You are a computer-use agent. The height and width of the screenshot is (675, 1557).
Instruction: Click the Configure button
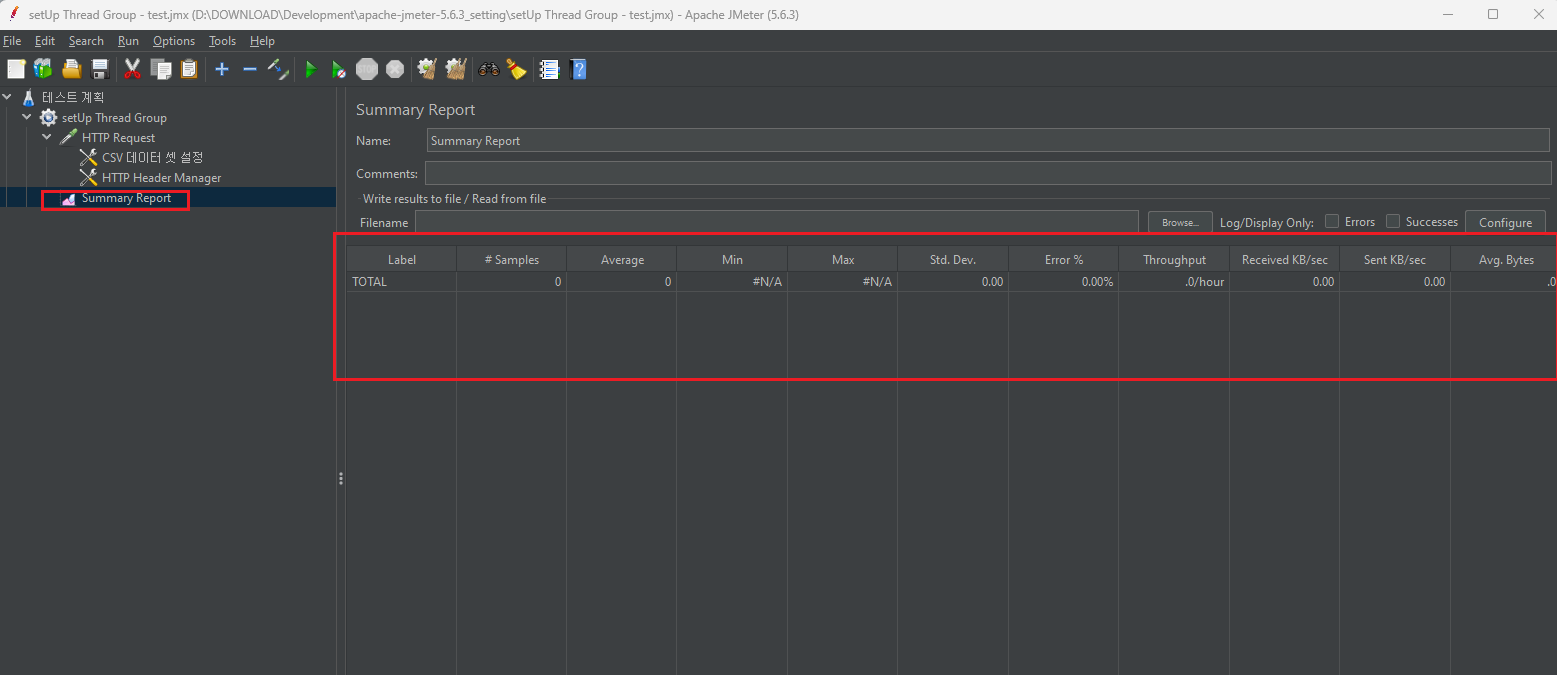coord(1505,222)
